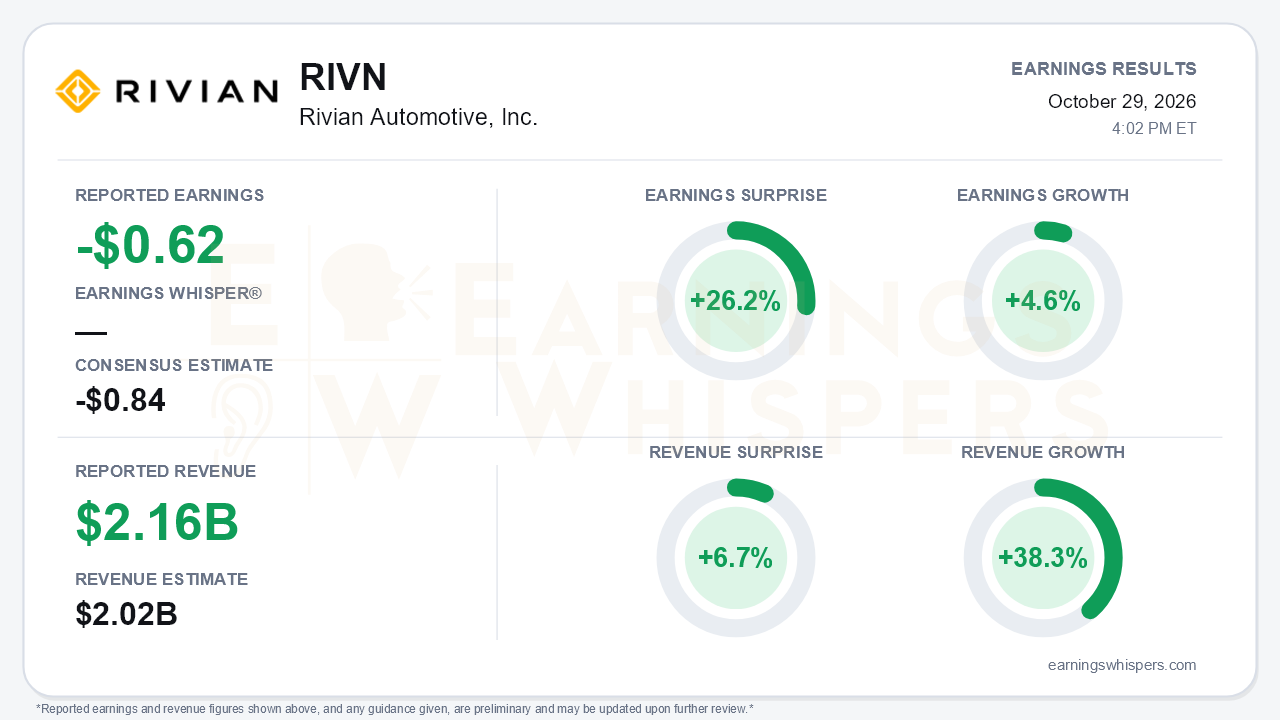
Task: Select the reported earnings value -$0.62
Action: click(x=150, y=245)
